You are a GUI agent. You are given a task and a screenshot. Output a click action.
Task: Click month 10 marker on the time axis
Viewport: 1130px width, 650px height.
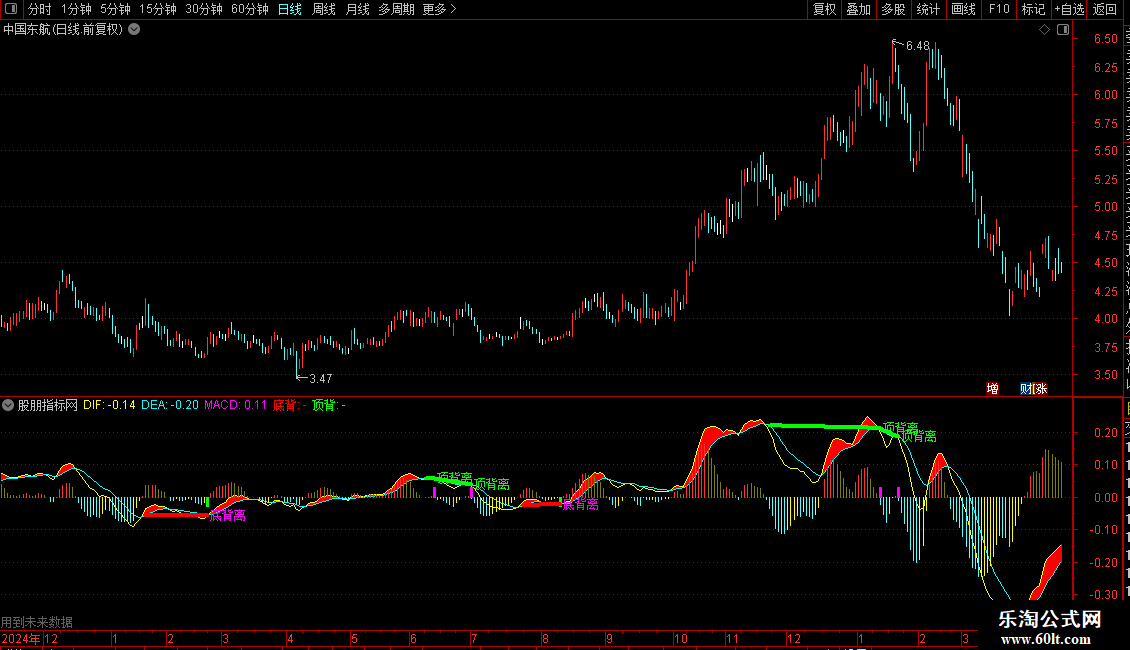(x=680, y=638)
